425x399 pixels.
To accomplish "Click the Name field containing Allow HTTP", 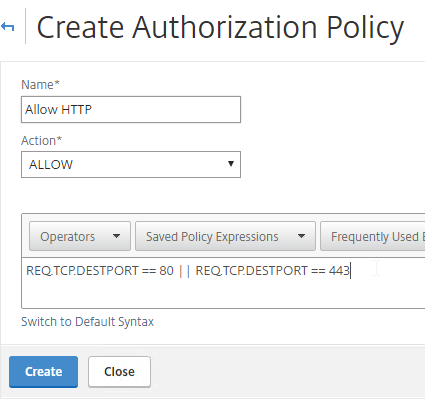I will point(131,109).
